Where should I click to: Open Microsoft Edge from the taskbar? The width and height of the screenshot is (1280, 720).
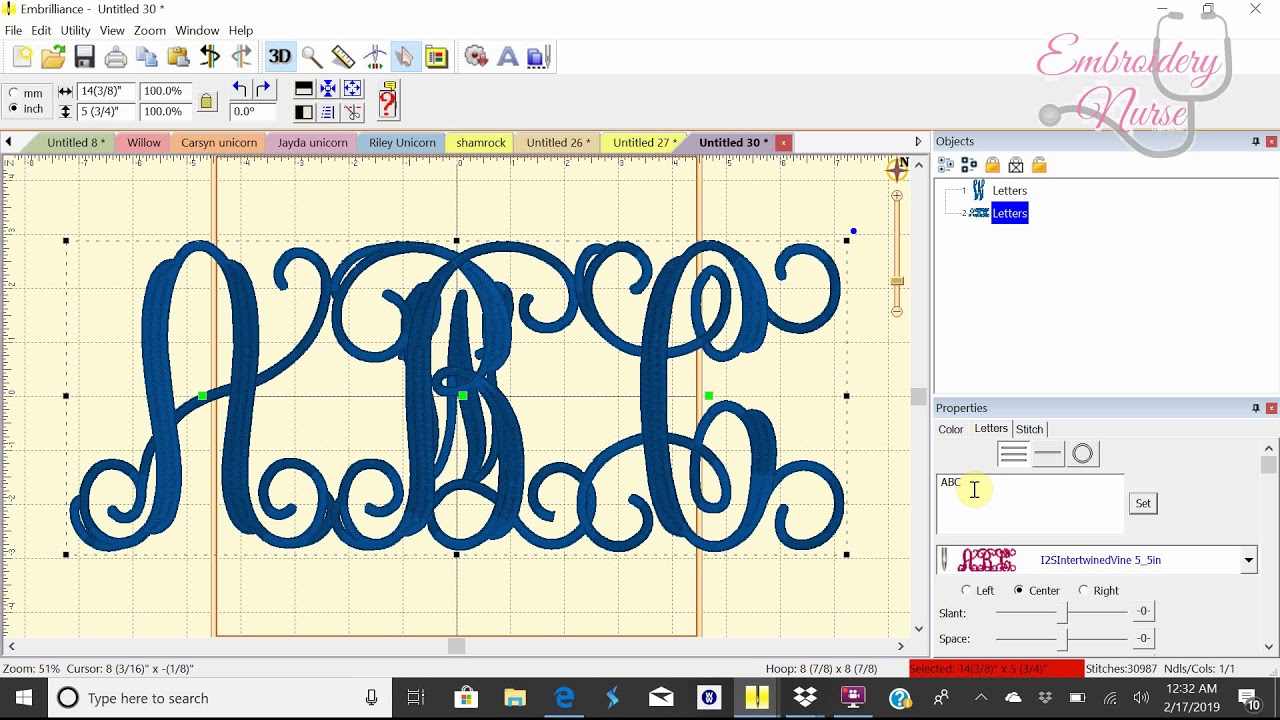[564, 698]
